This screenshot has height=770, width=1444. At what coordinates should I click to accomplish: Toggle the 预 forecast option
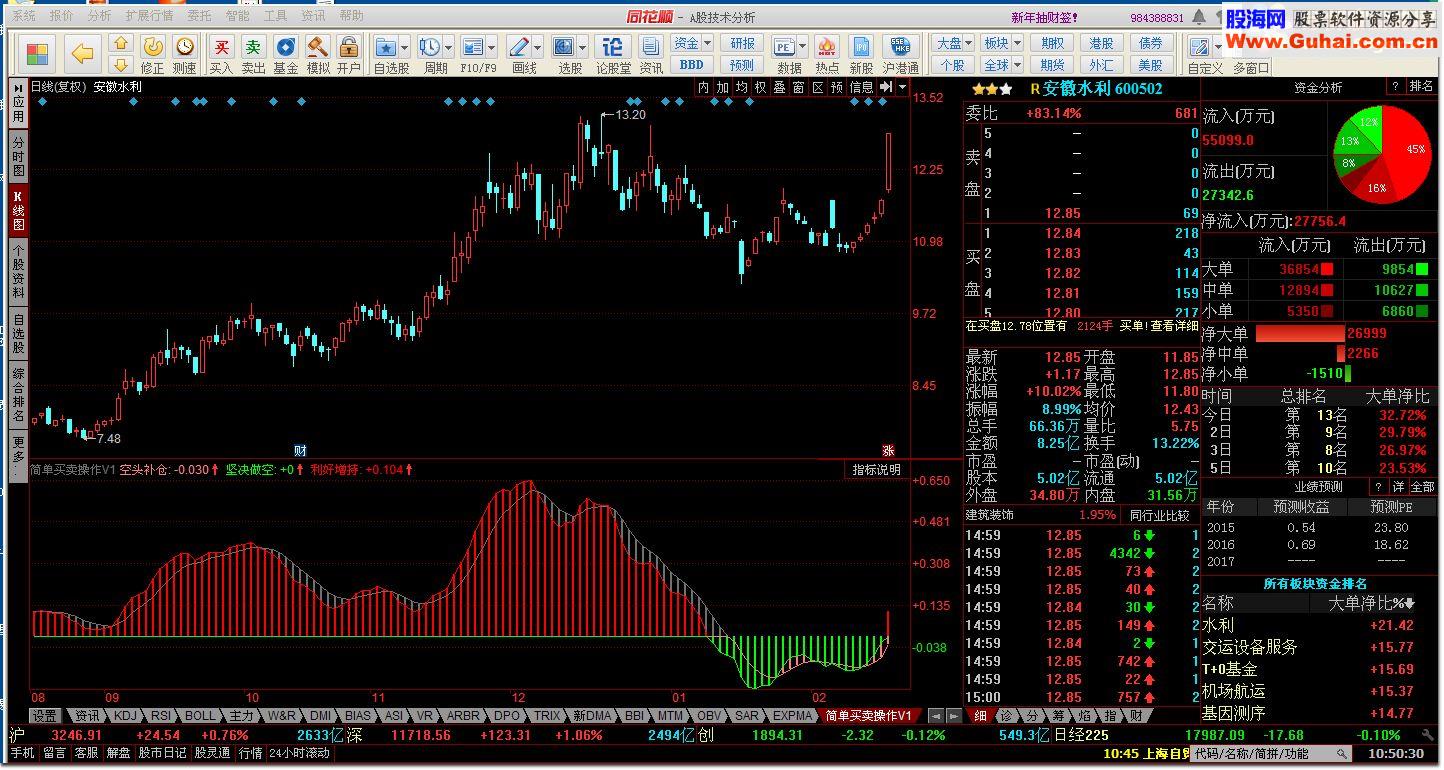(838, 88)
